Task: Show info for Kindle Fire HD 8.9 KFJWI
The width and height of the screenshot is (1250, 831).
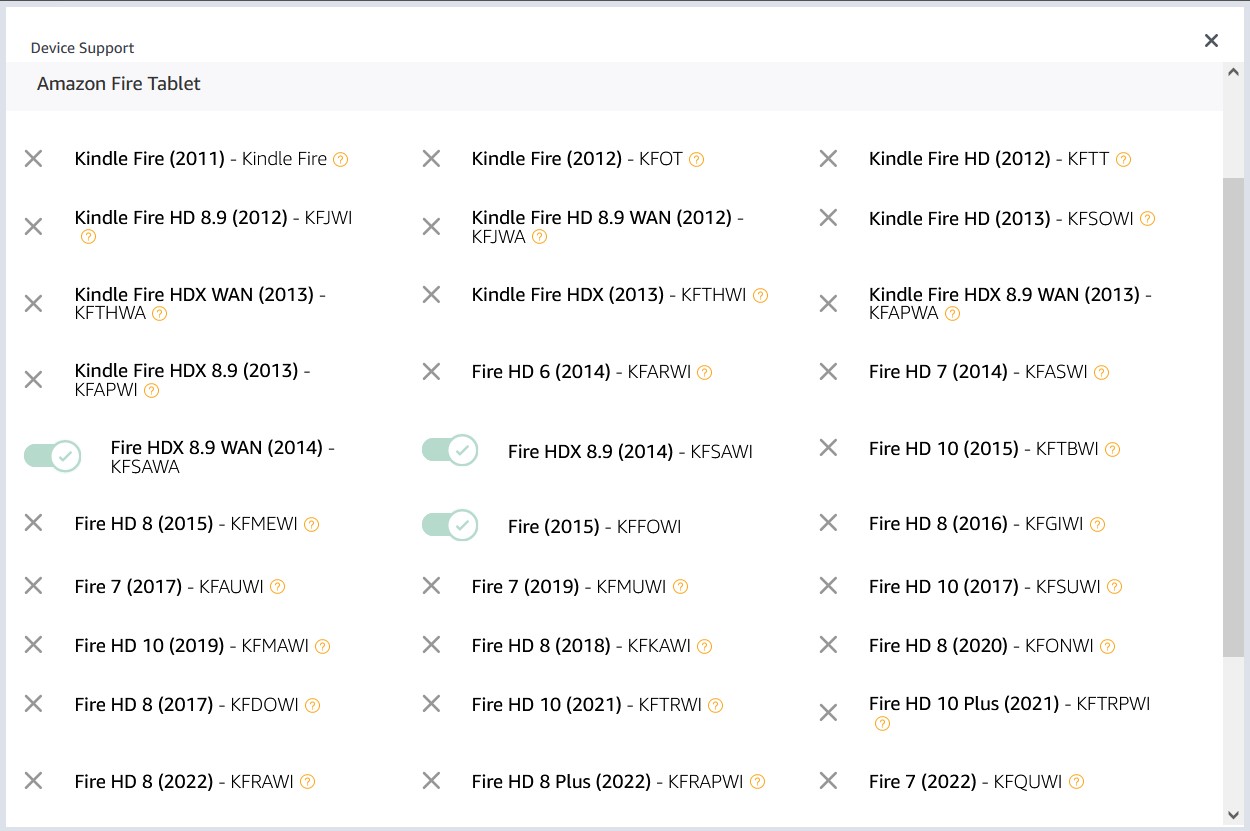Action: 88,237
